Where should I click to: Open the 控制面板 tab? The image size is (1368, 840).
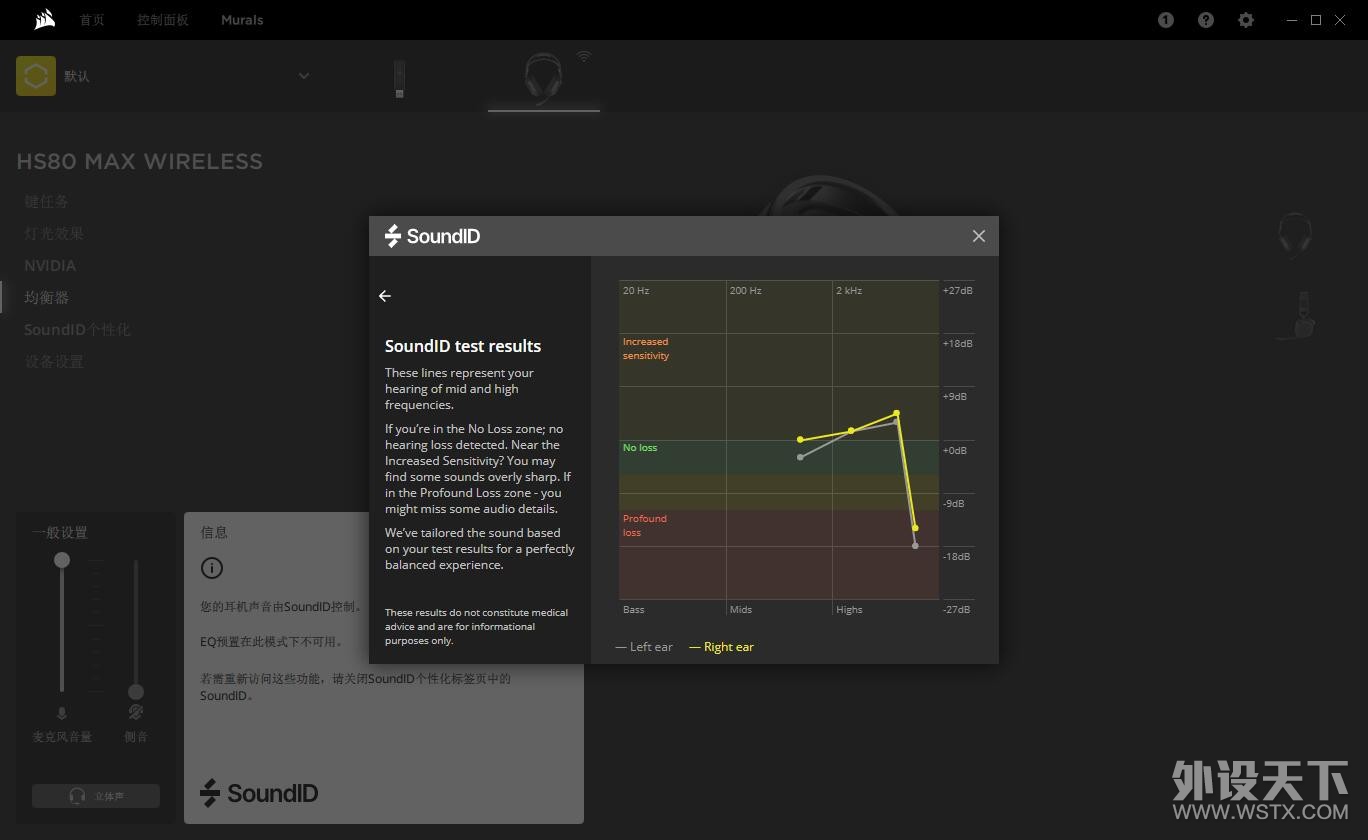163,20
